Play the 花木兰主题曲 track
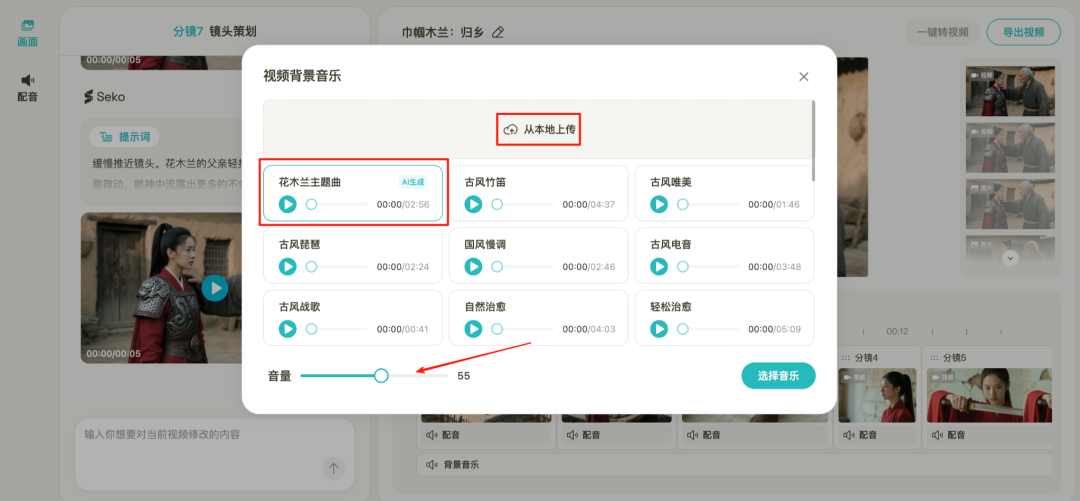 coord(288,205)
